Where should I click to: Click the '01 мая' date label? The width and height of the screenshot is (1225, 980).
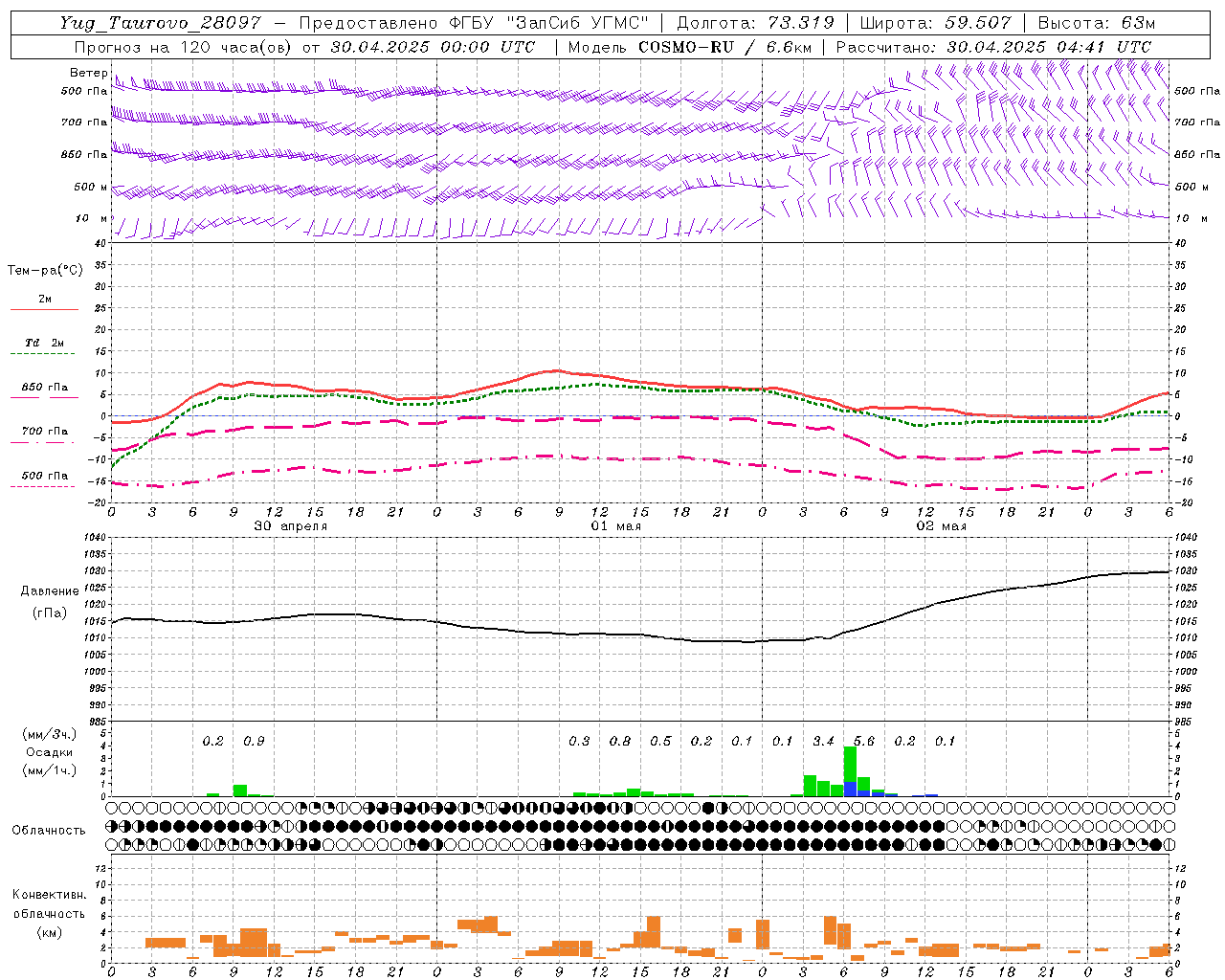click(x=615, y=526)
